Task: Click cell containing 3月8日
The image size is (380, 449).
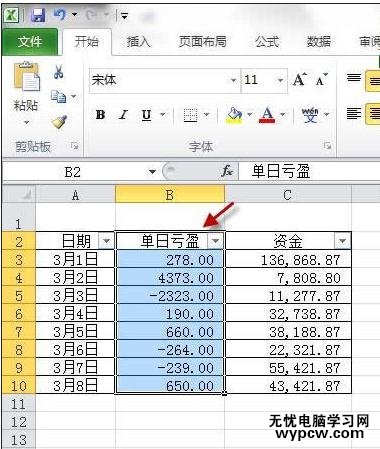Action: click(75, 385)
